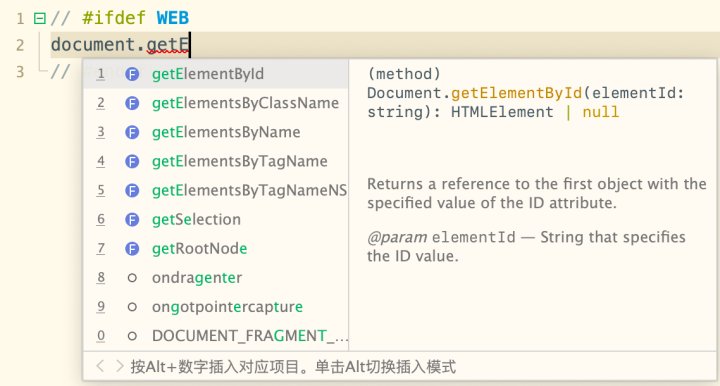Click function icon beside getElementsByTagName suggestion
The image size is (720, 386).
click(x=132, y=162)
